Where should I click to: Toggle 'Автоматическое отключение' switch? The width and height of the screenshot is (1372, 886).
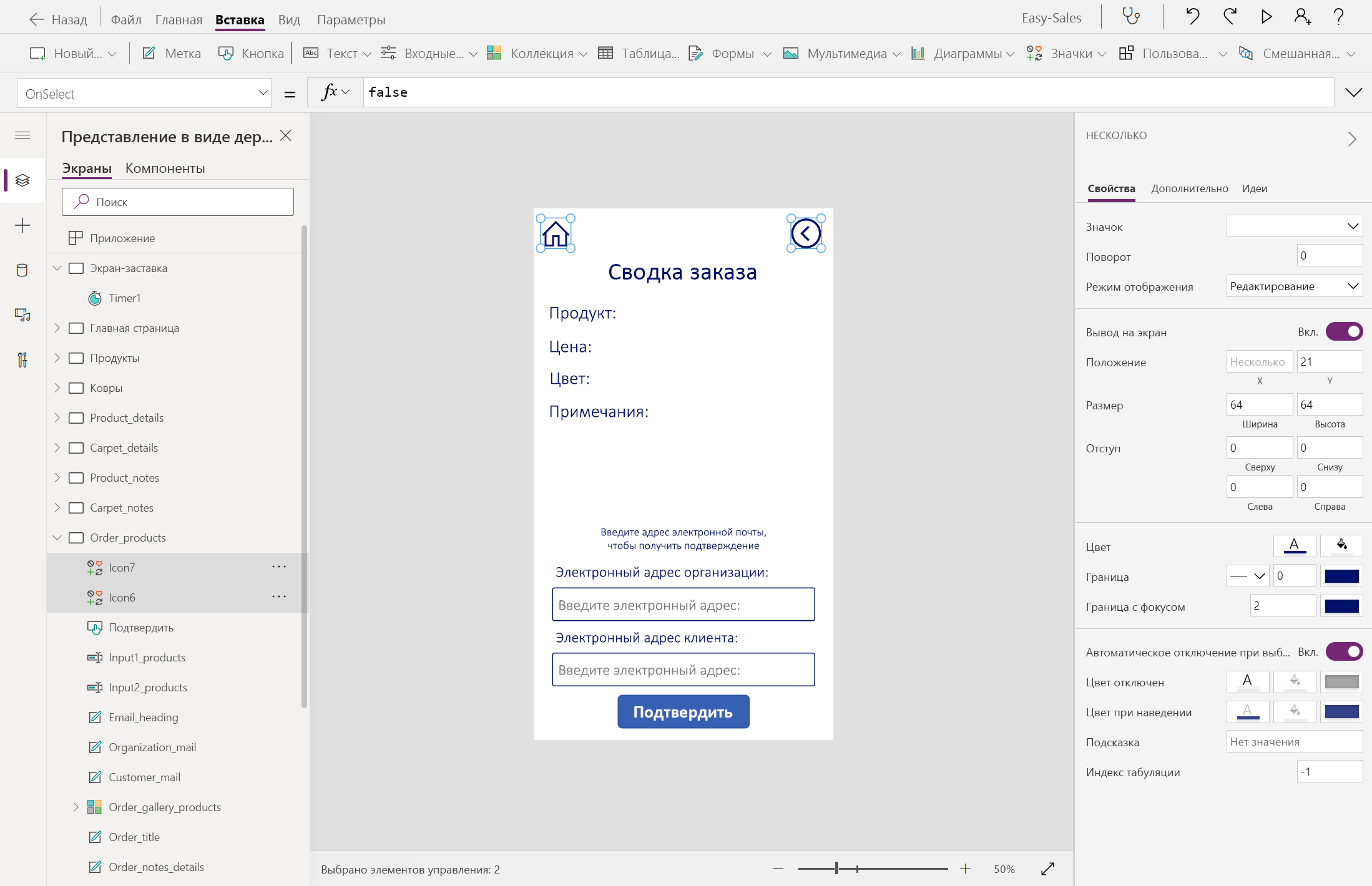tap(1344, 651)
